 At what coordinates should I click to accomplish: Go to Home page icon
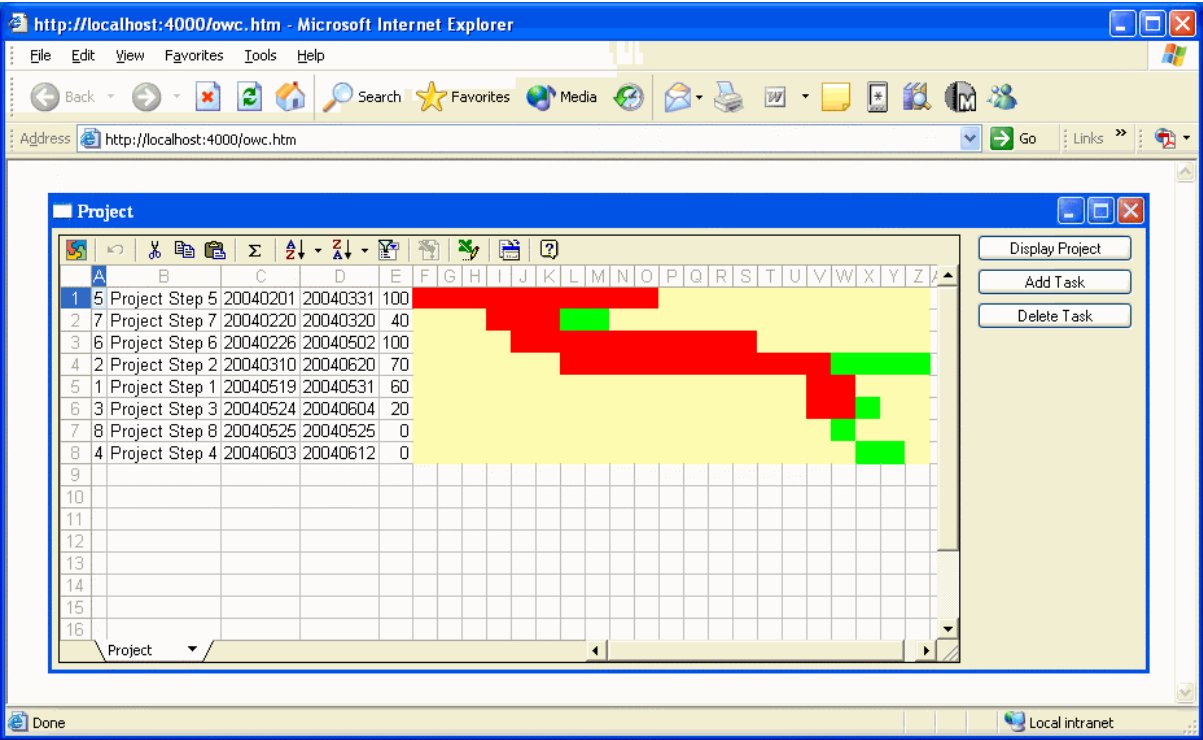click(x=290, y=97)
